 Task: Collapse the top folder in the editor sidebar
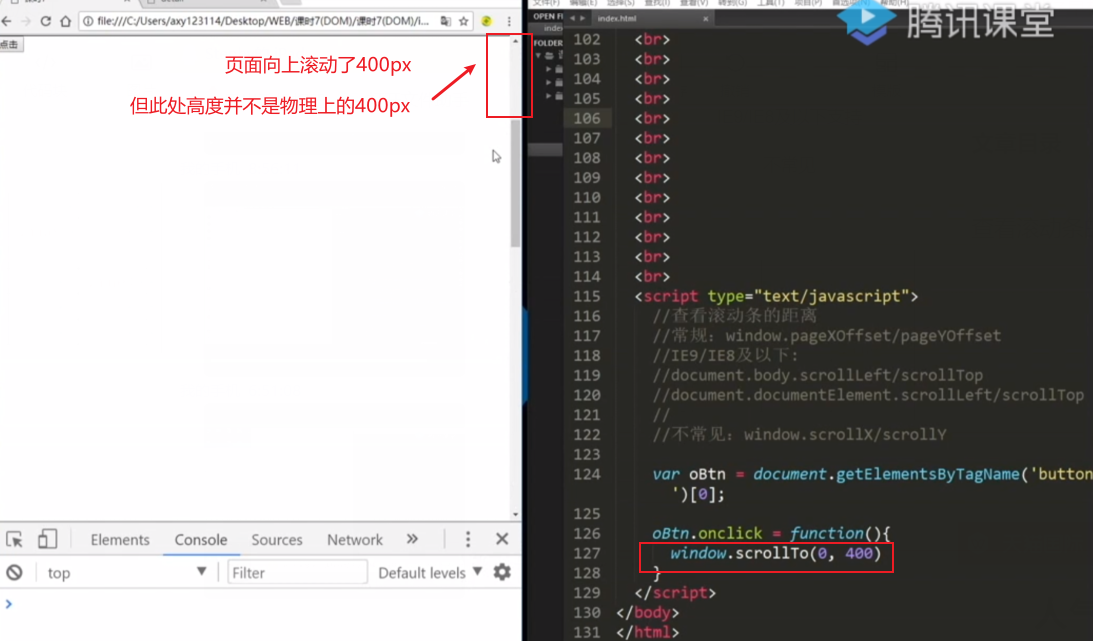pyautogui.click(x=538, y=55)
